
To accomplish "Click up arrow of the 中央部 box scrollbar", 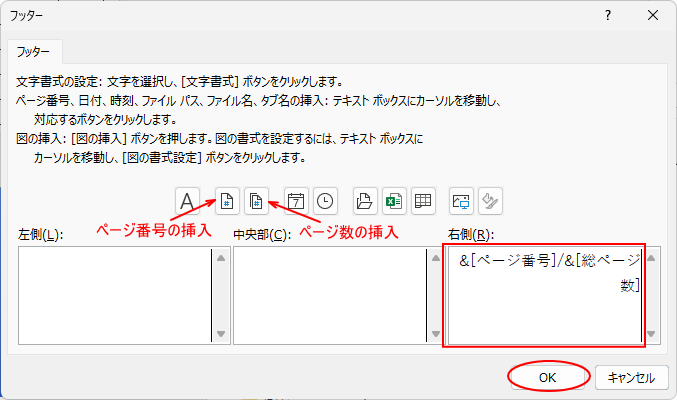I will coord(436,258).
